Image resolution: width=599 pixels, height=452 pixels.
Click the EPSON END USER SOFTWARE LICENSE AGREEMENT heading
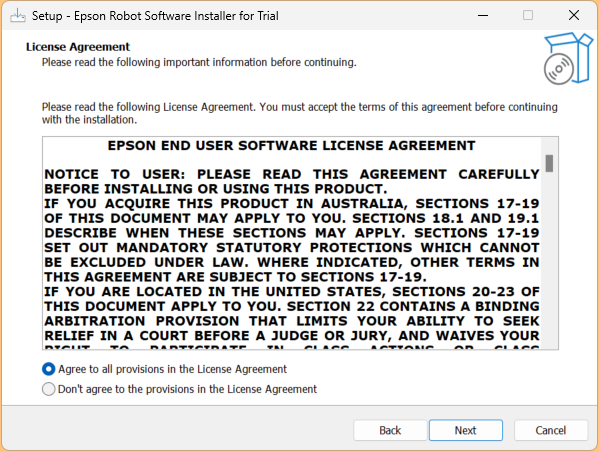[291, 146]
